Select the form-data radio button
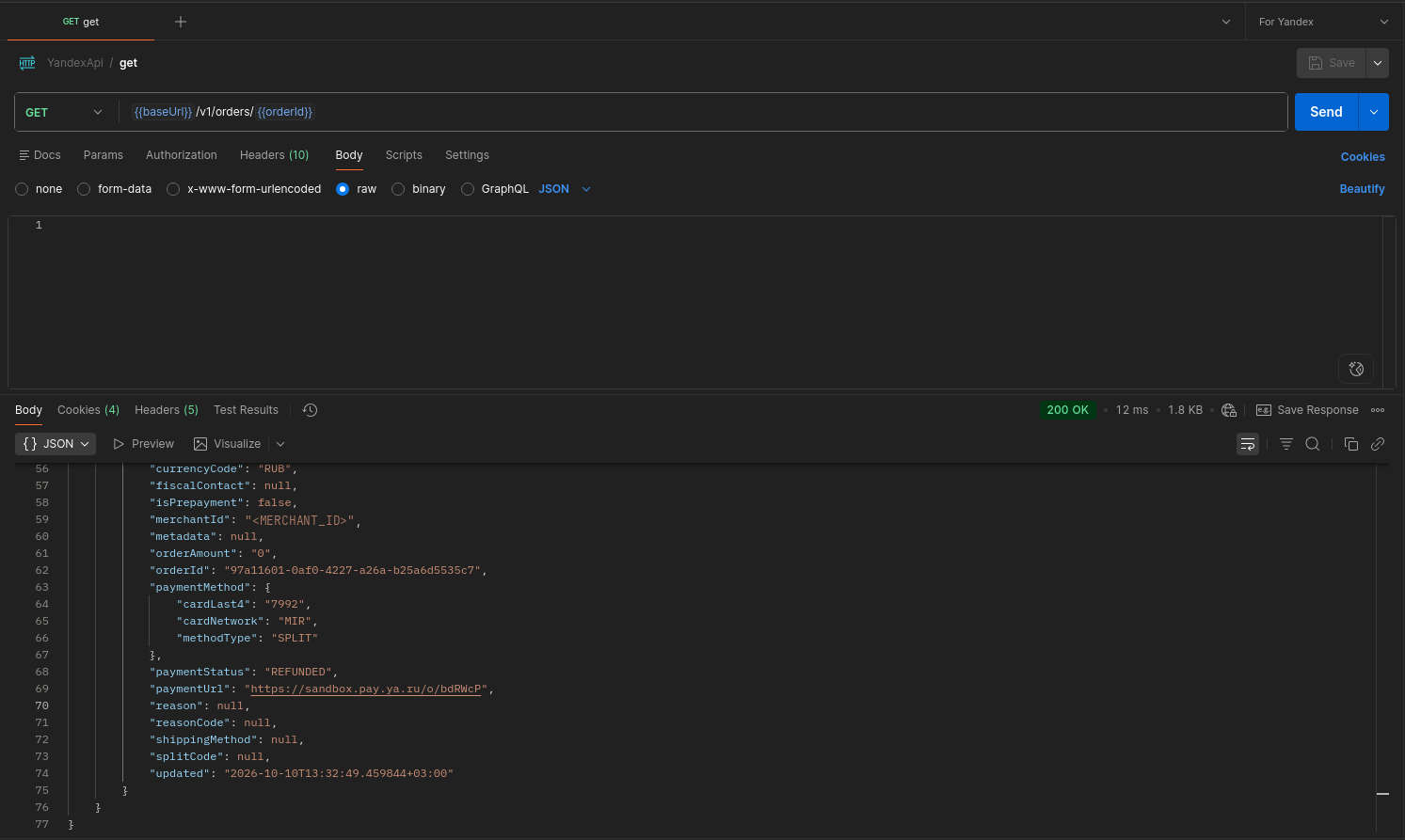Screen dimensions: 1405x840 [x=84, y=189]
